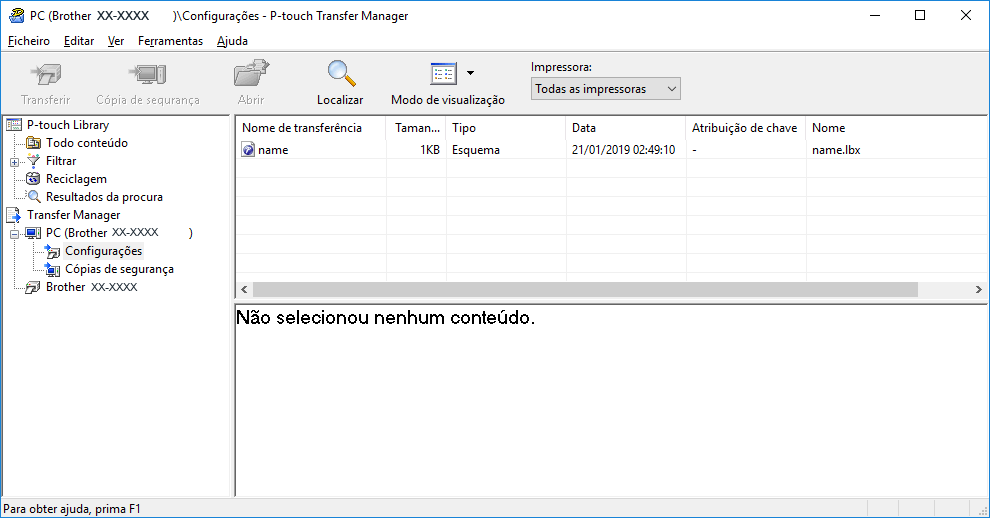Select Cópias de segurança folder
Screen dimensions: 990x518
[x=119, y=269]
